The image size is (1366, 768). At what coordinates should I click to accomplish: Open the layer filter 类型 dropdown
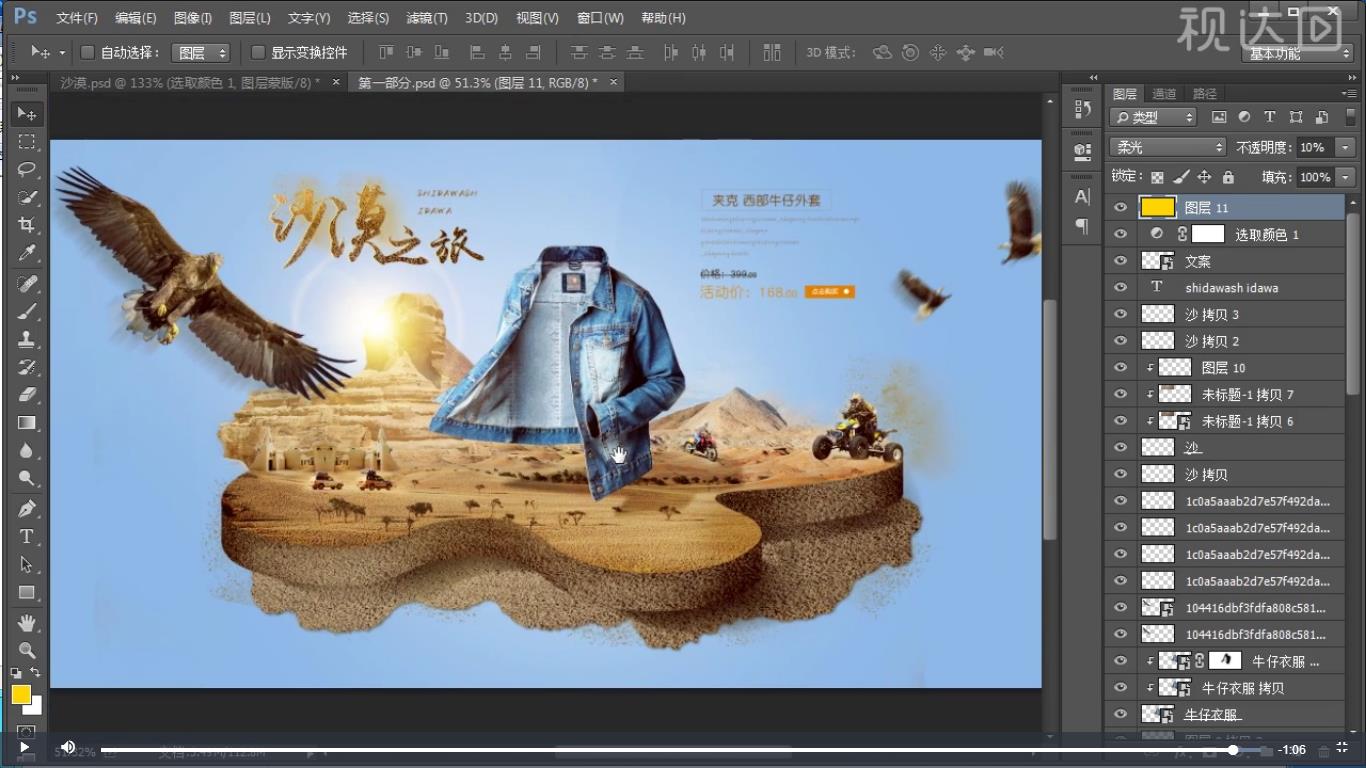(x=1151, y=116)
